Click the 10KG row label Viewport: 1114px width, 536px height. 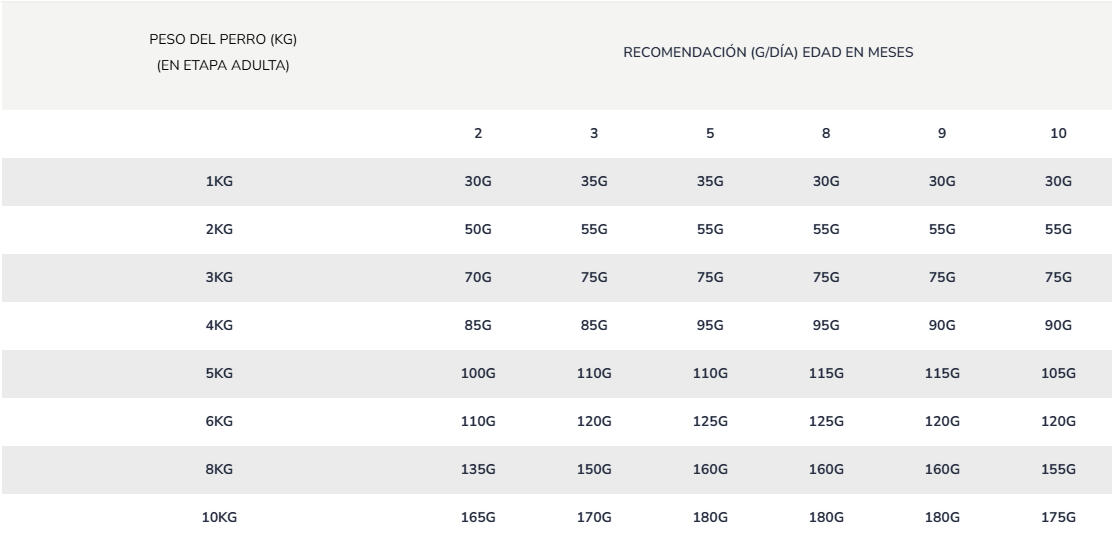220,518
